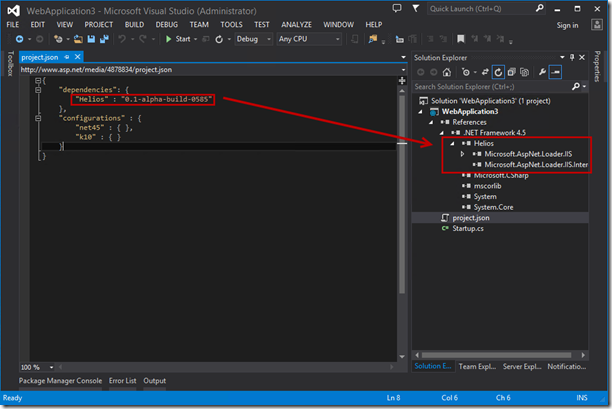Click Sync with Active Document icon
This screenshot has height=409, width=612.
coord(485,72)
